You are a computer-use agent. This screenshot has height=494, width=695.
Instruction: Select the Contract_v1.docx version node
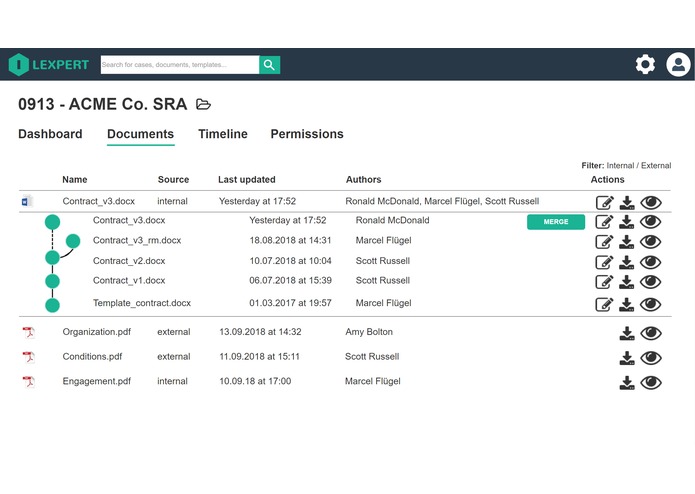pyautogui.click(x=52, y=281)
